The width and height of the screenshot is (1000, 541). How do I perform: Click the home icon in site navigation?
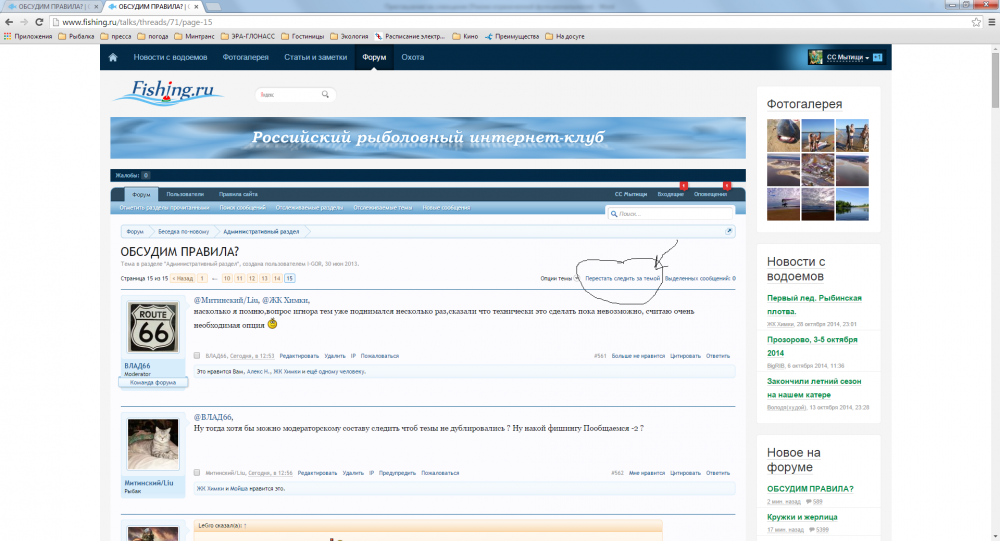114,58
